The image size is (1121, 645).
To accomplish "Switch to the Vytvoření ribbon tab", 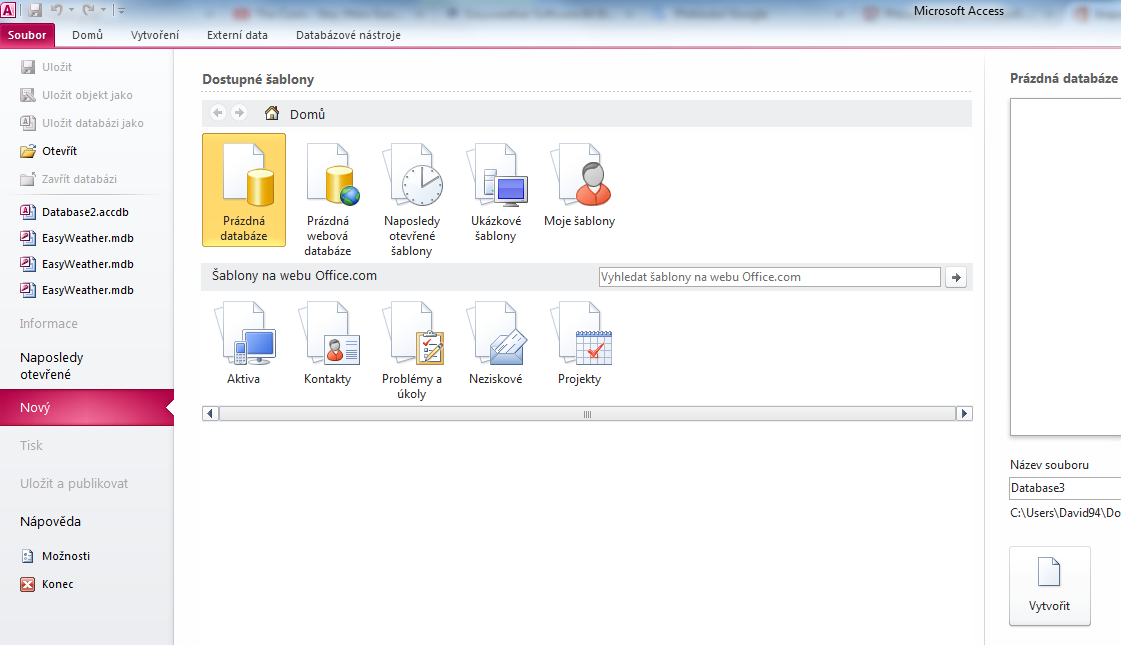I will (154, 35).
